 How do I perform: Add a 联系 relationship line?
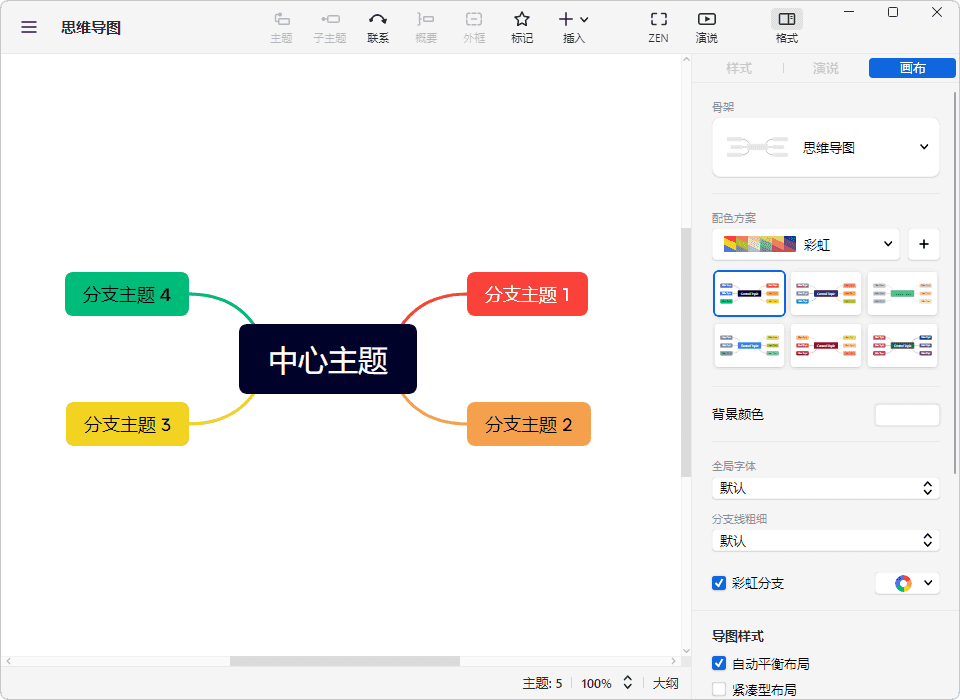click(378, 28)
